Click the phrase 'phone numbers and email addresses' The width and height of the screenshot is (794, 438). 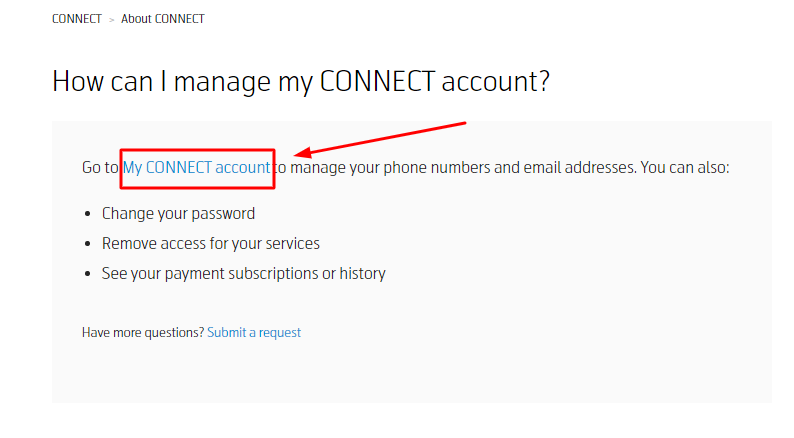point(508,168)
